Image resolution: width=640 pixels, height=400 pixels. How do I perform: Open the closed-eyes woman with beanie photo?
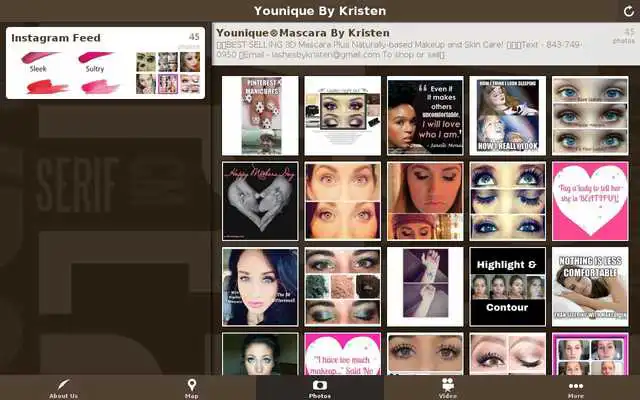coord(425,201)
